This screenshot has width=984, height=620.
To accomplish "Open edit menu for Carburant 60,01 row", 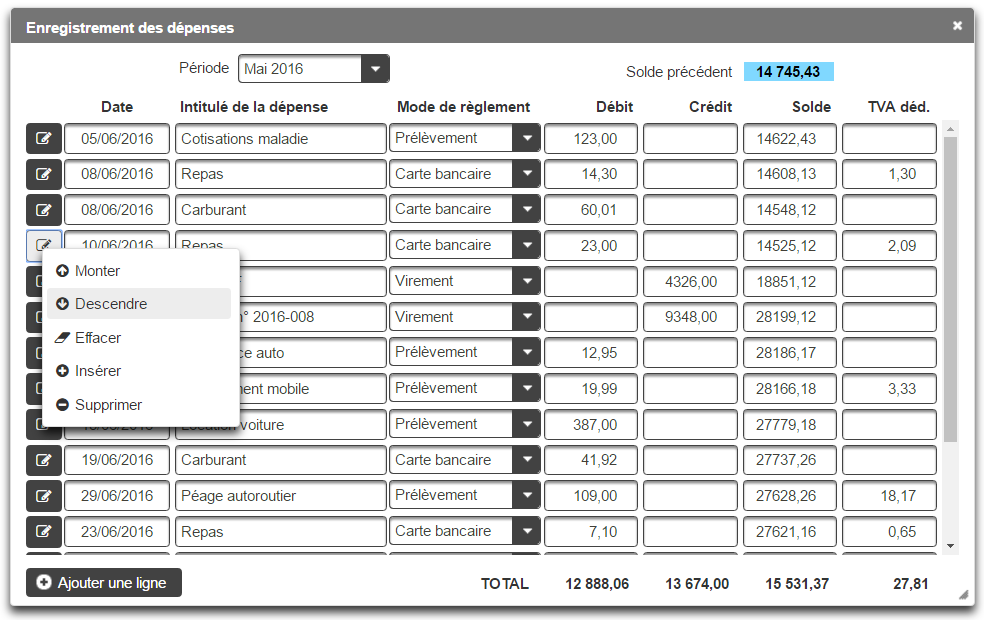I will click(43, 210).
